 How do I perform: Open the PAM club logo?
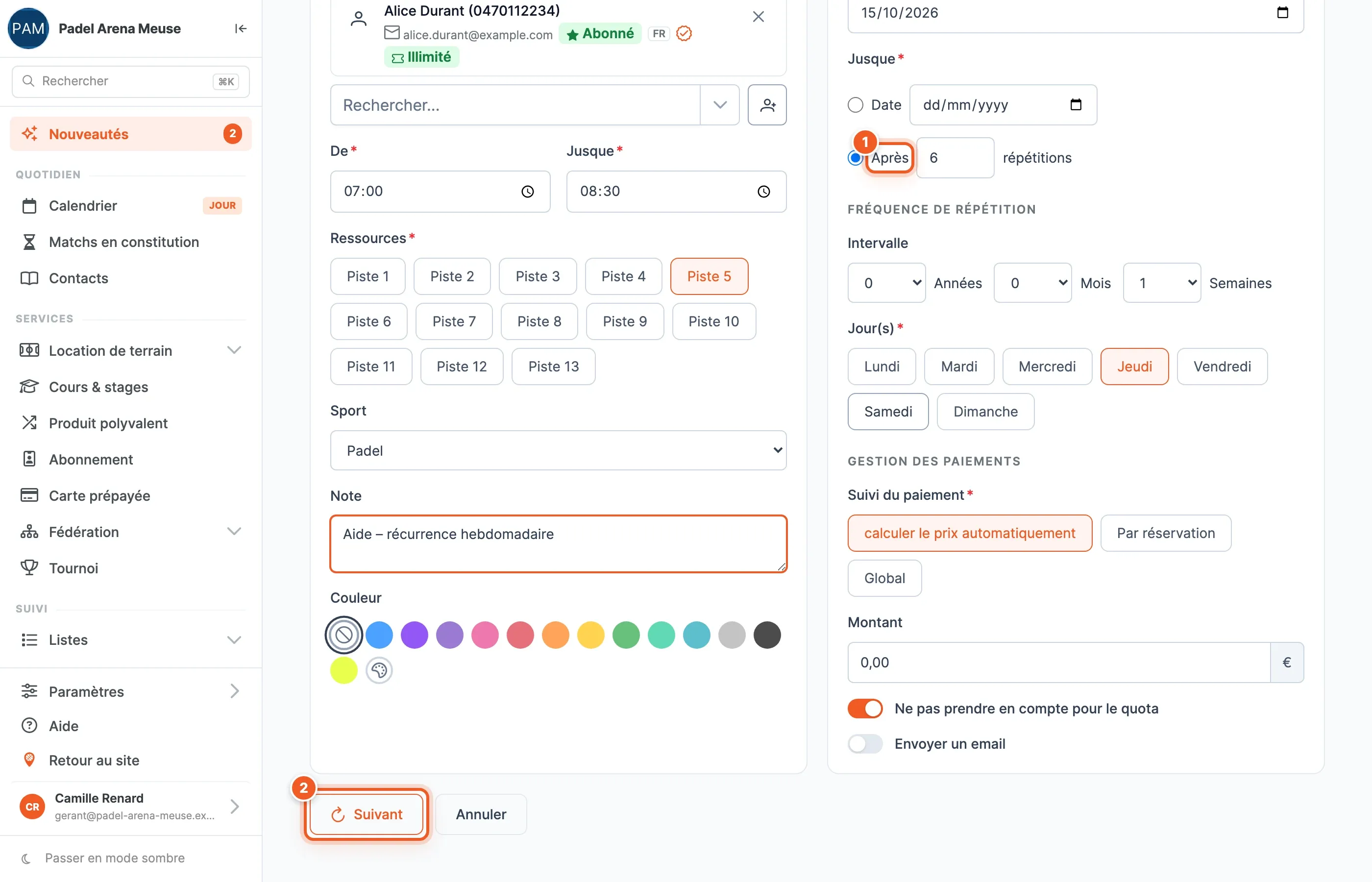pyautogui.click(x=28, y=28)
